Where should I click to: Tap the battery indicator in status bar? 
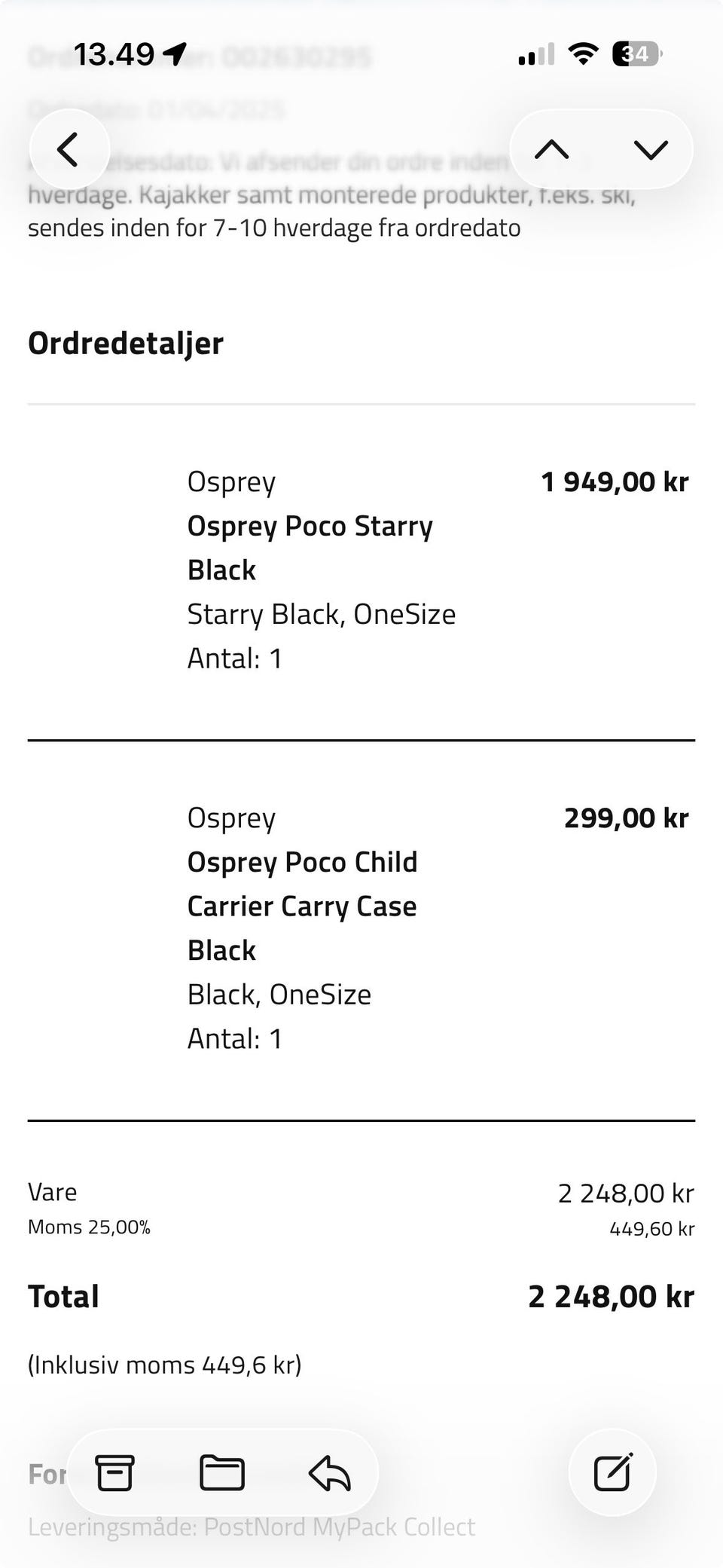tap(636, 53)
